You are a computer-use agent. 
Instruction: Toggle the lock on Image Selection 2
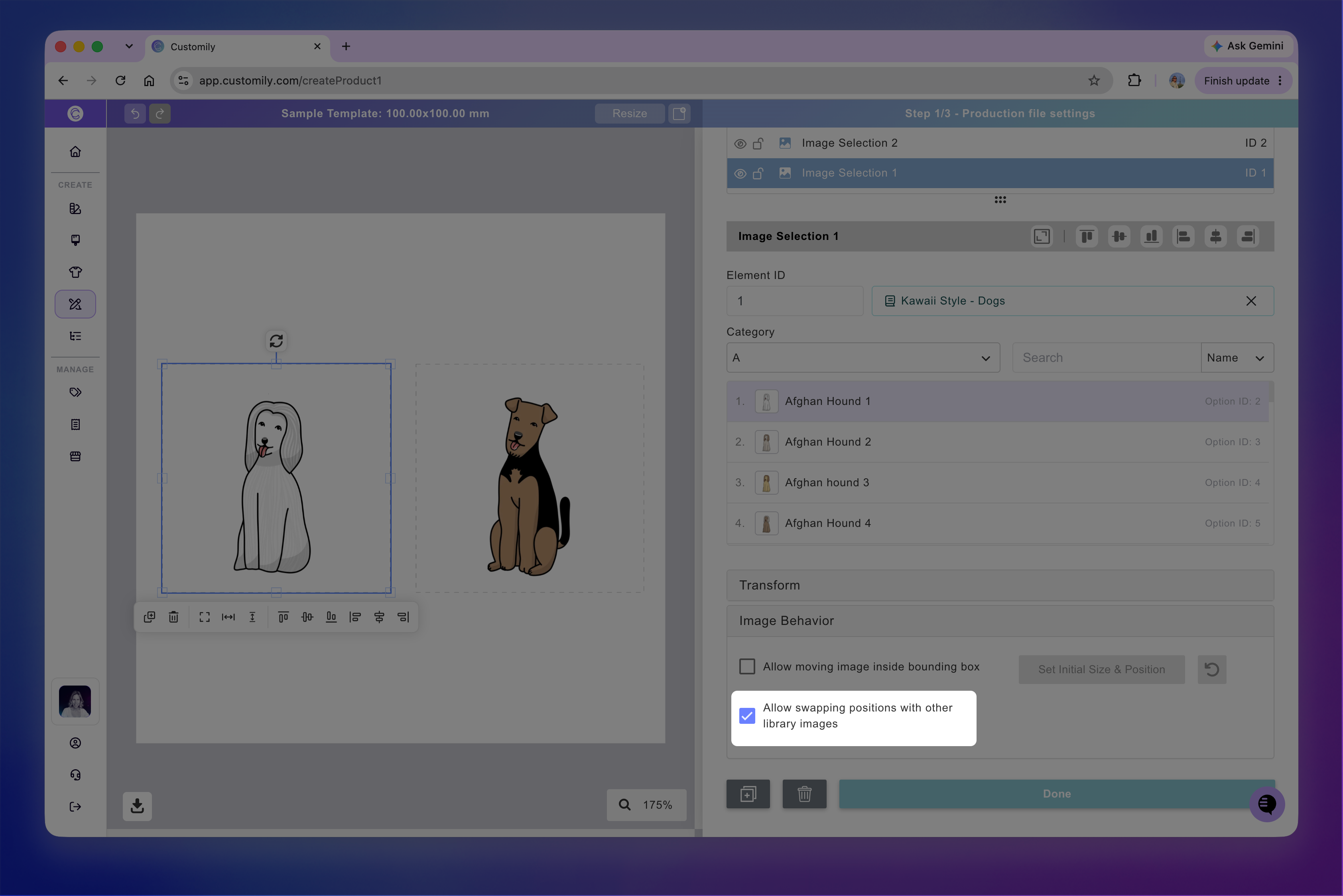coord(759,143)
